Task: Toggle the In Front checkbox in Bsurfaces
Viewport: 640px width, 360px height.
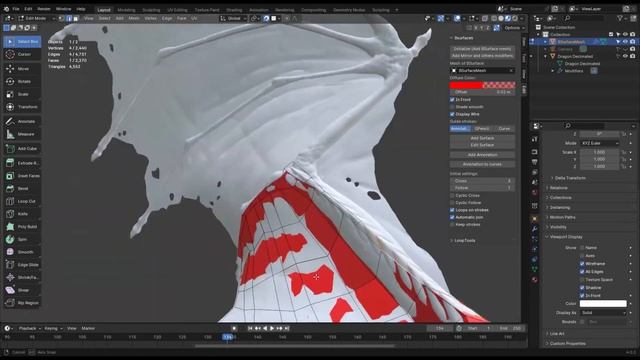Action: click(452, 100)
